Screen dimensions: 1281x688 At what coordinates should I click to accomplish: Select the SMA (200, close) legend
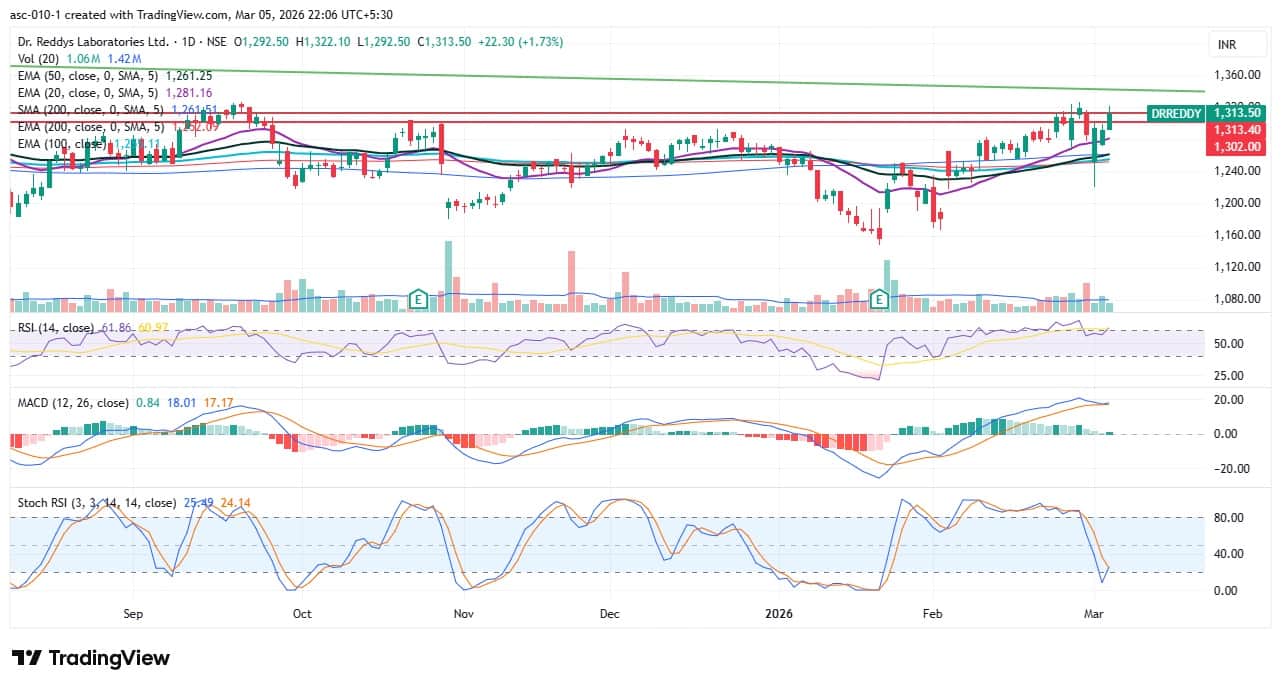pyautogui.click(x=91, y=110)
